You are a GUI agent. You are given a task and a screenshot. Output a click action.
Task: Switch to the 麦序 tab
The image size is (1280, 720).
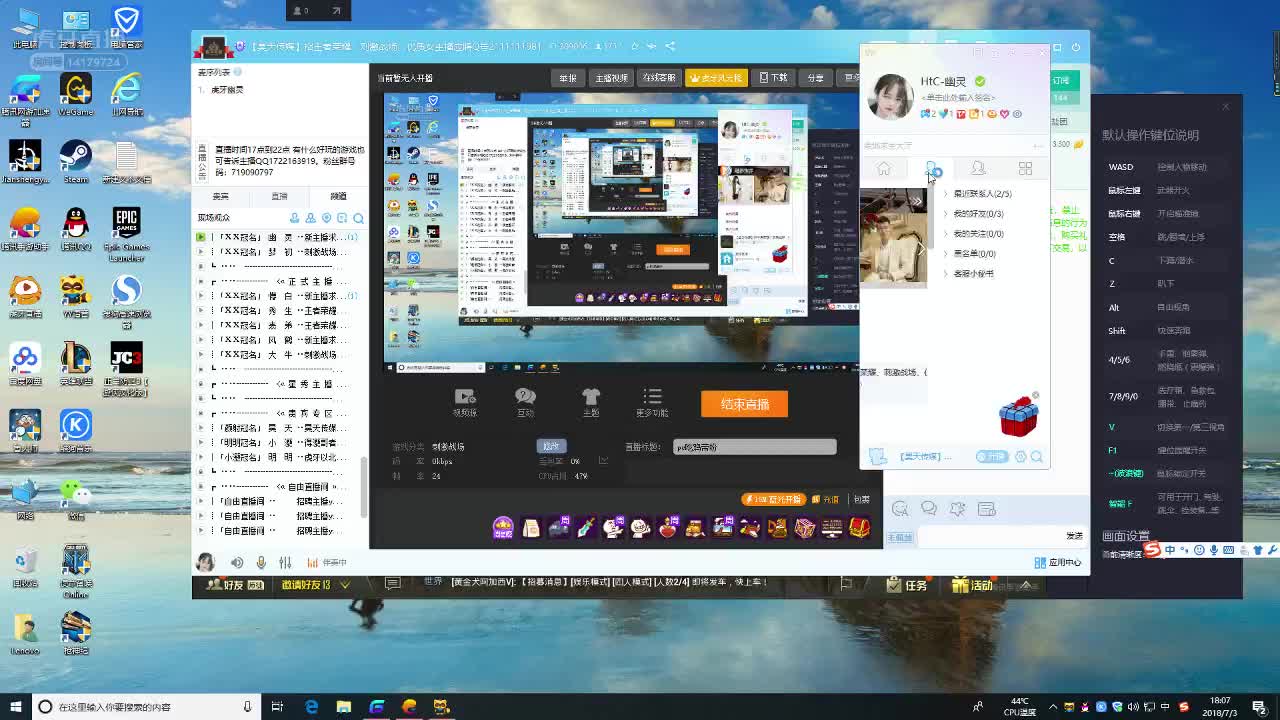tap(221, 196)
